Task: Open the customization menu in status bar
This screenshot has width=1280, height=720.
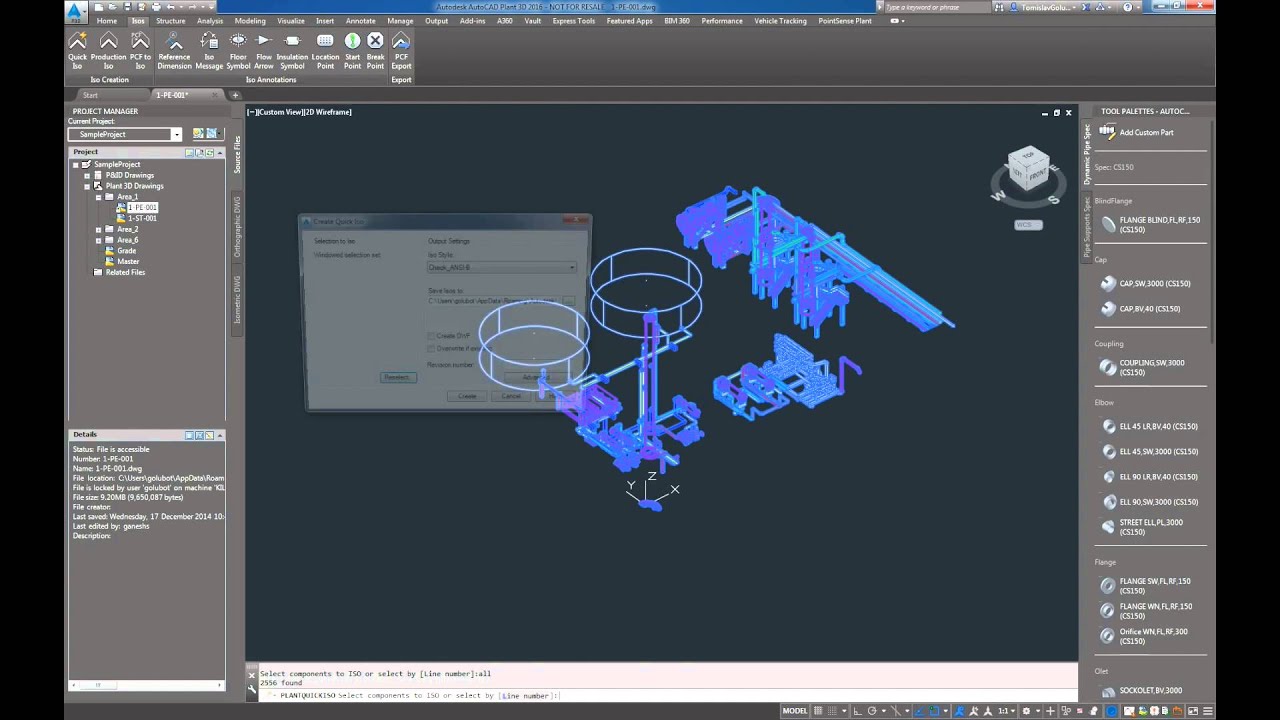Action: [x=1208, y=711]
